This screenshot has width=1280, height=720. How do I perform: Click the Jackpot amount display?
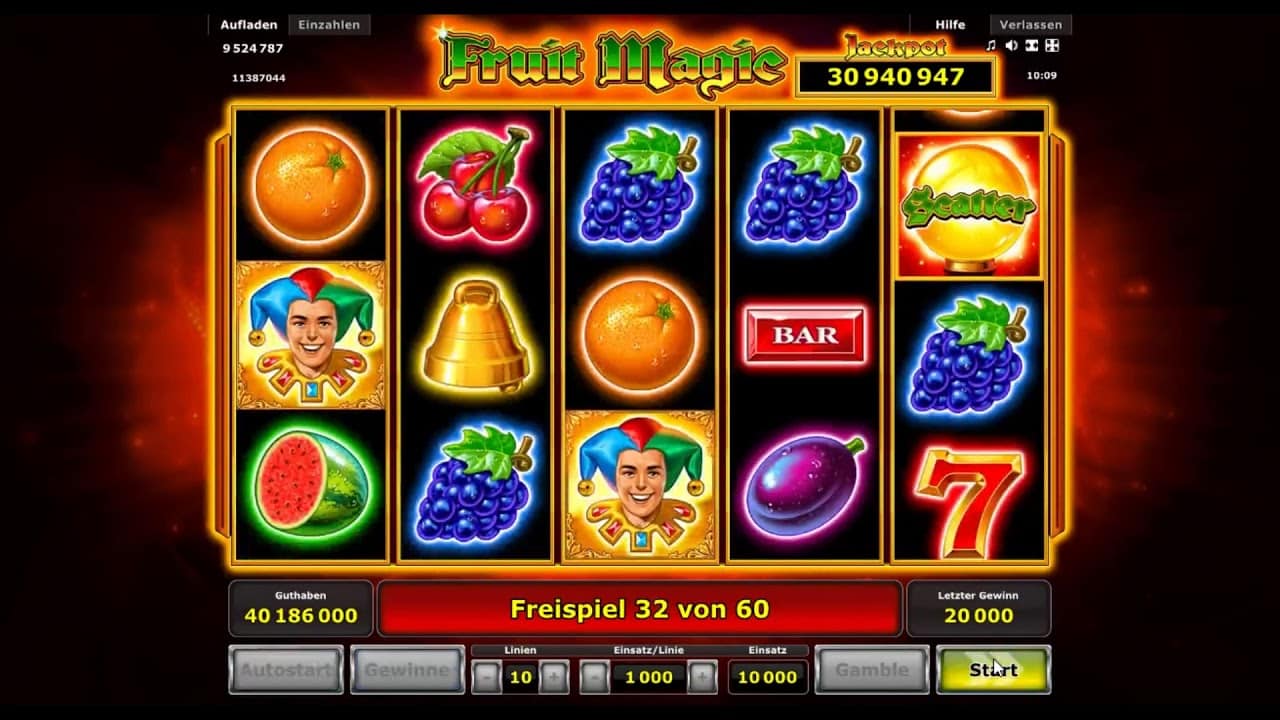[895, 77]
